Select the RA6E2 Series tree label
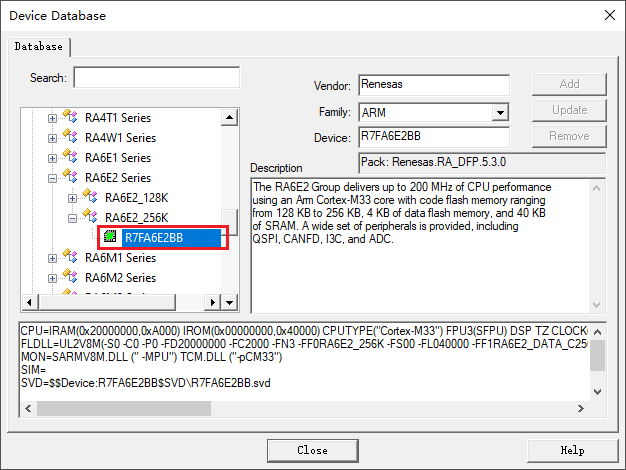 (x=118, y=178)
